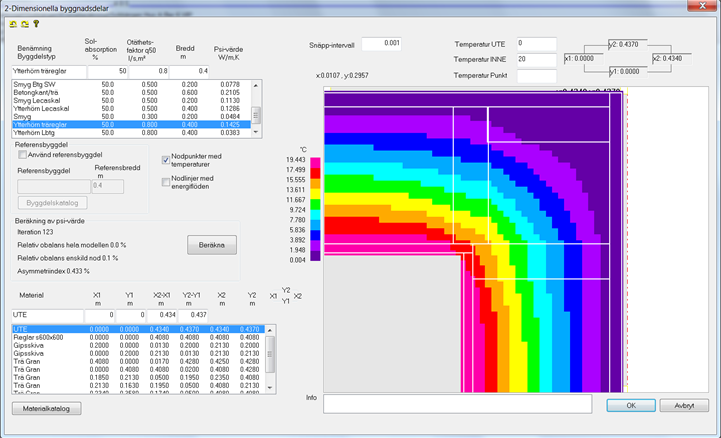The image size is (721, 438).
Task: Click the gray interior area of corner model
Action: click(392, 324)
